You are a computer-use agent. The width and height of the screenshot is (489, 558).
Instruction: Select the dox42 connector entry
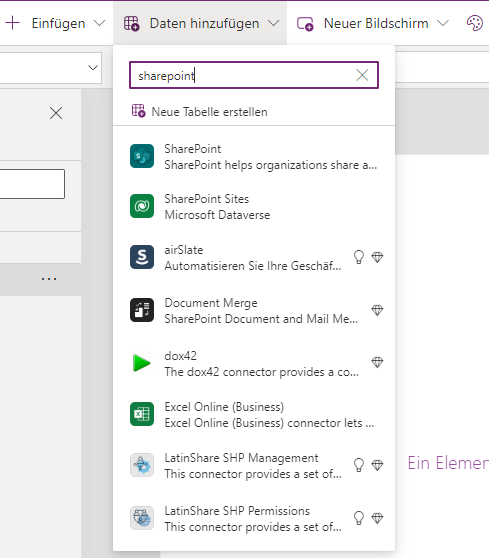[x=254, y=363]
